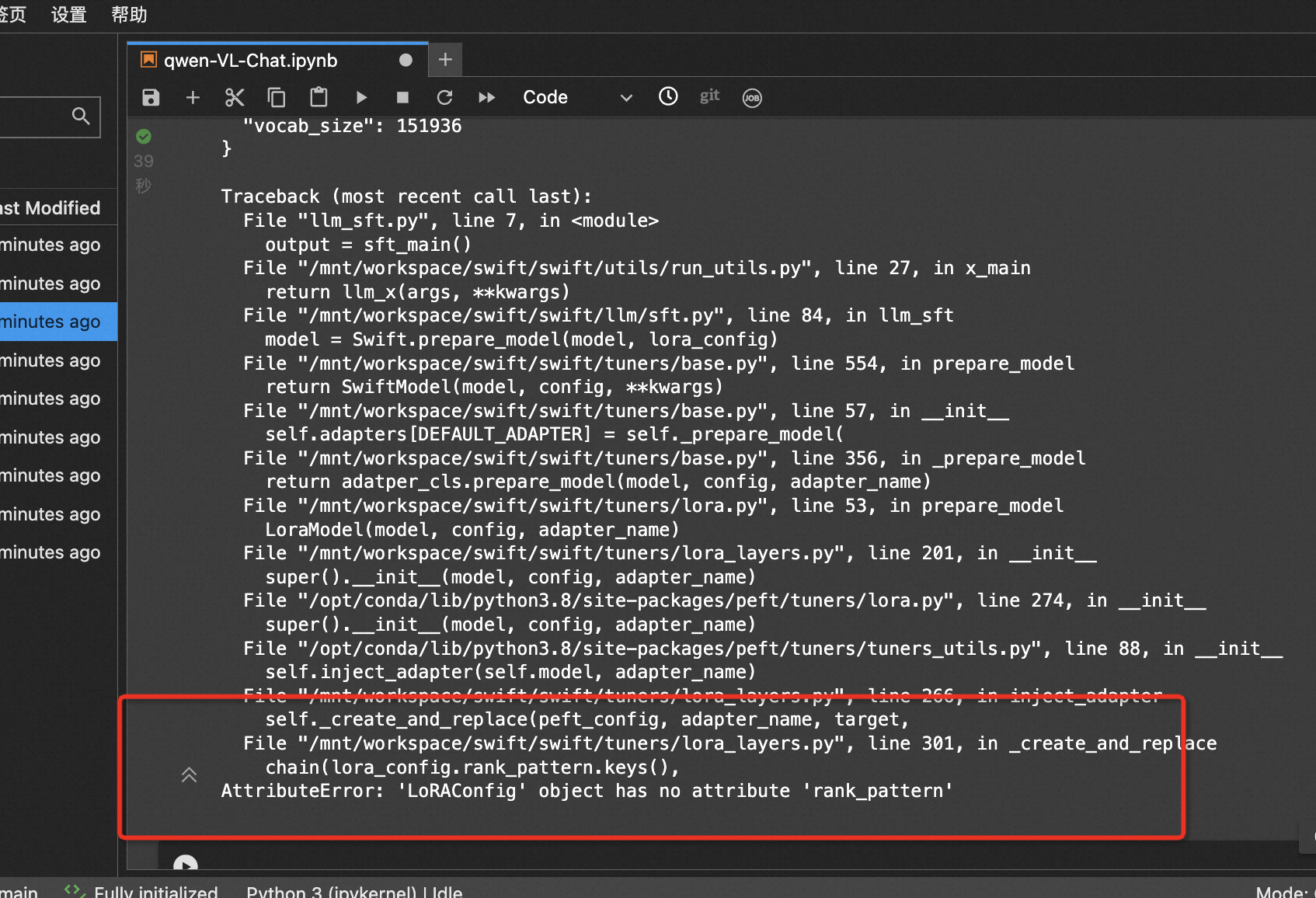Open a new launcher tab with plus
This screenshot has width=1316, height=898.
(x=445, y=60)
